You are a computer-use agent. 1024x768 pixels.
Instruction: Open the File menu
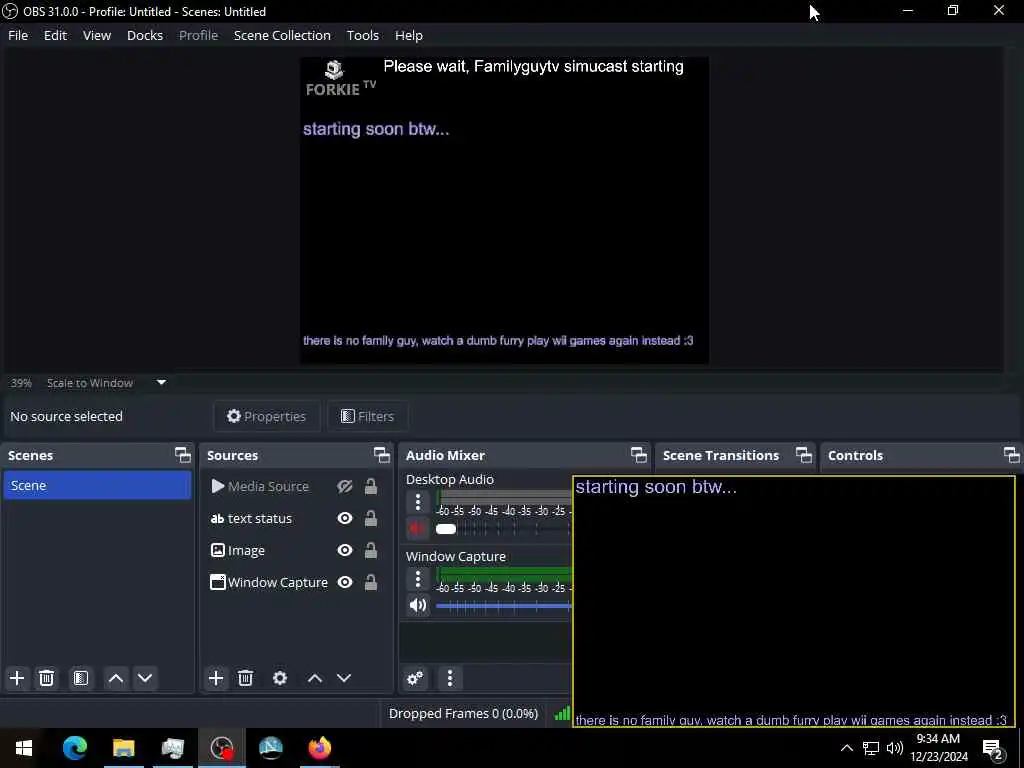point(18,35)
